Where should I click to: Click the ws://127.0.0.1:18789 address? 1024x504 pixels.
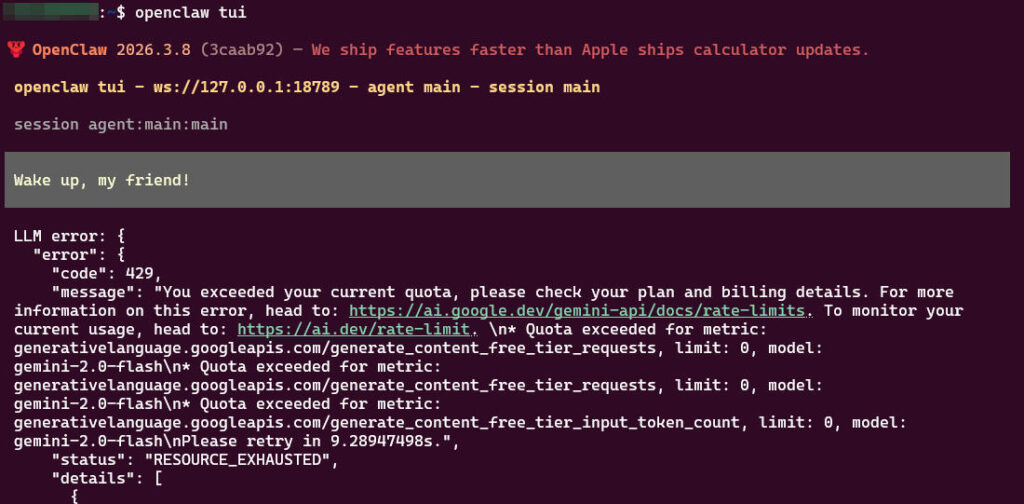coord(246,87)
